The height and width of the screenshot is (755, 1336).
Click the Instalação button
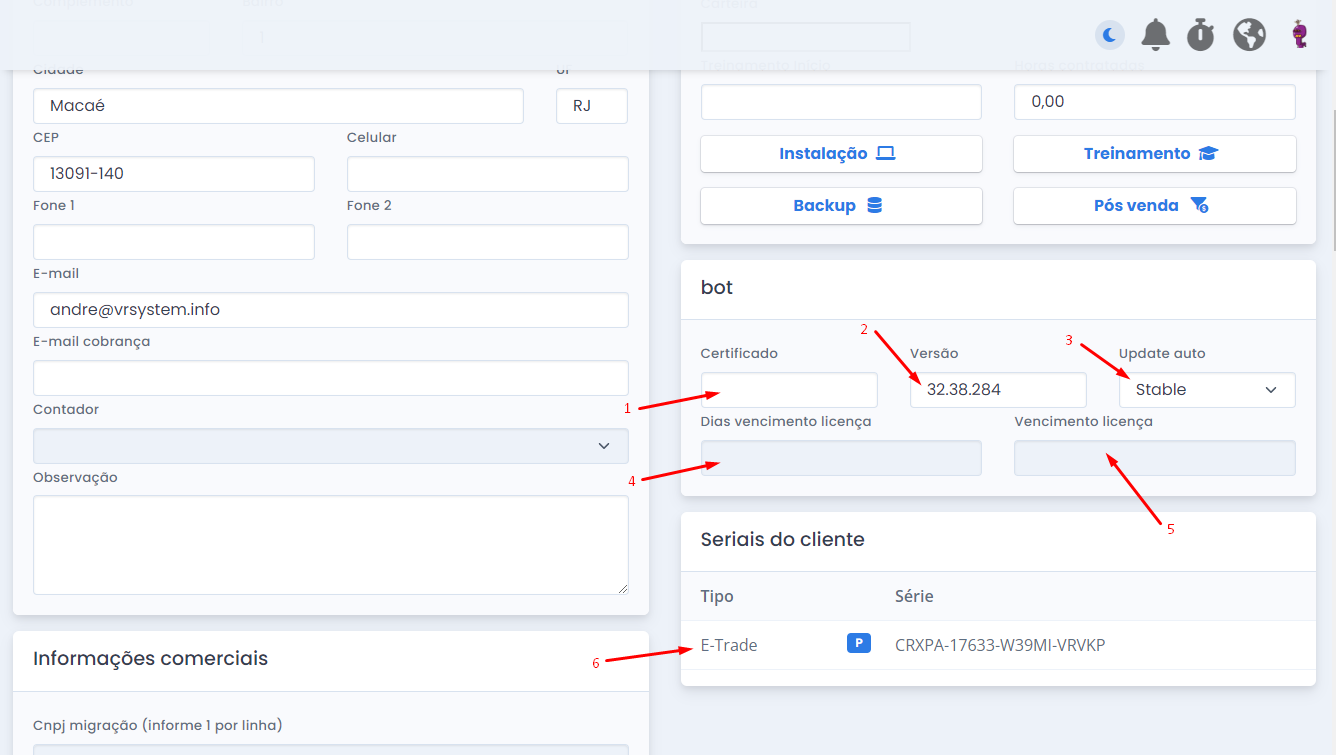(841, 154)
